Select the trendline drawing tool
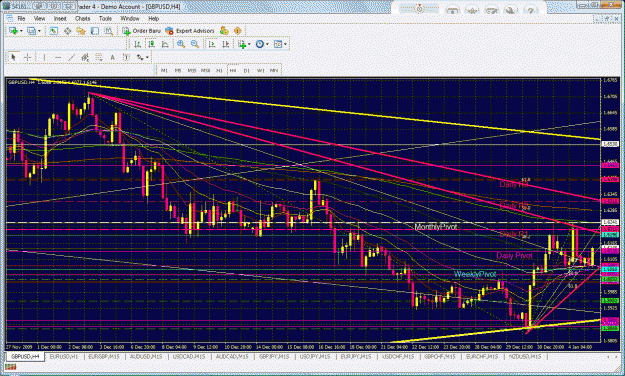 (71, 58)
